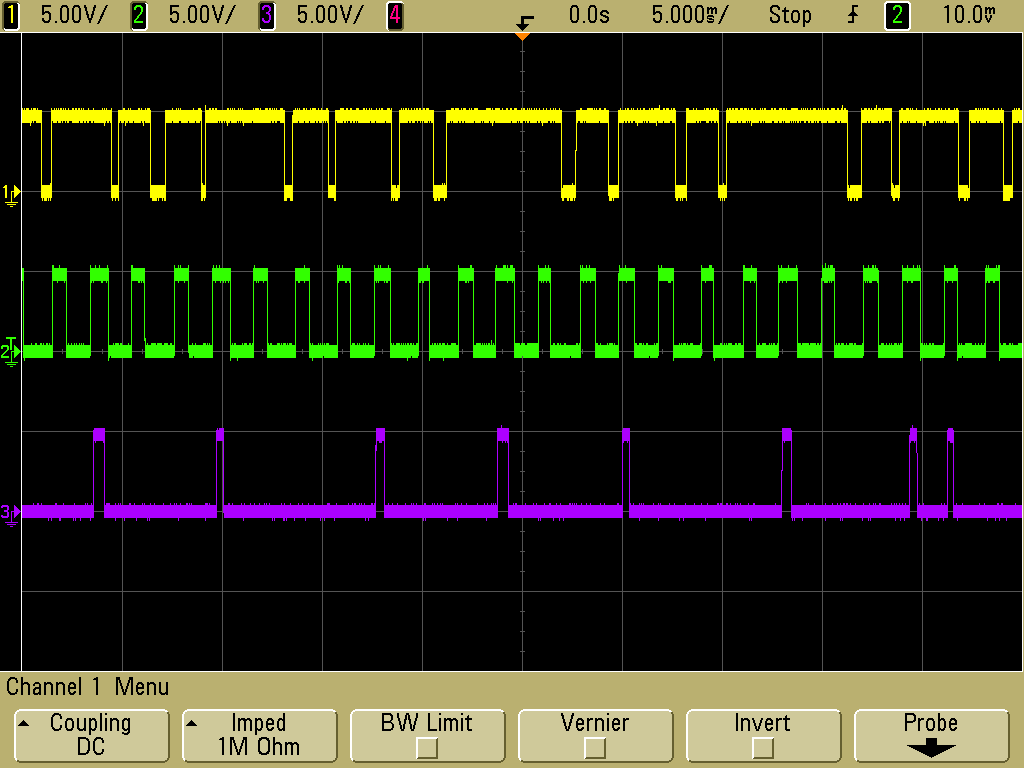Toggle the Vernier checkbox
Screen dimensions: 1024x768
(594, 746)
